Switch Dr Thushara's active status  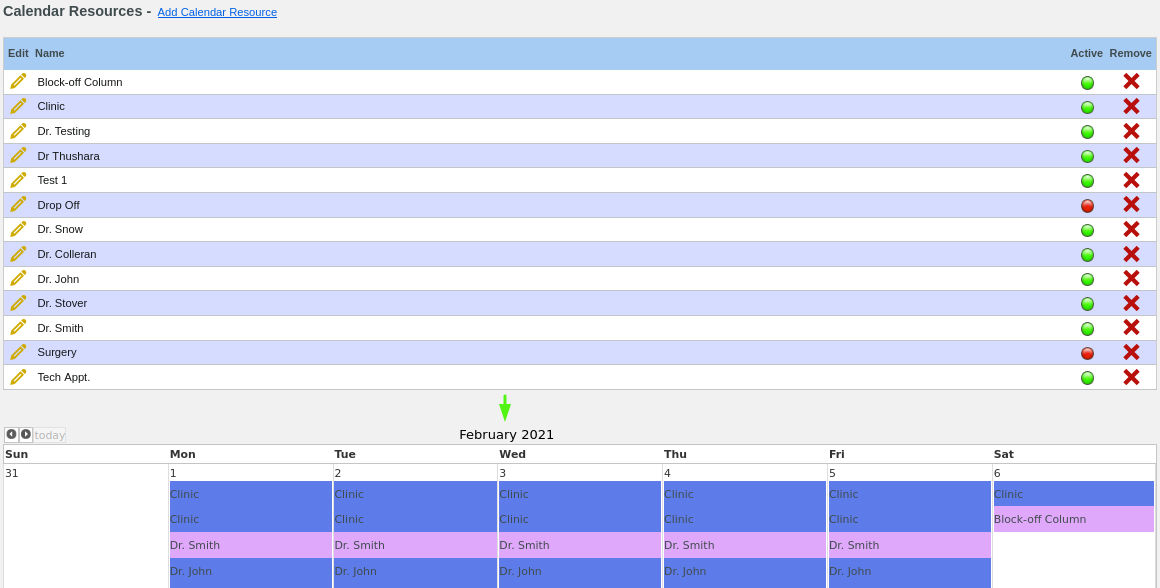(x=1088, y=156)
